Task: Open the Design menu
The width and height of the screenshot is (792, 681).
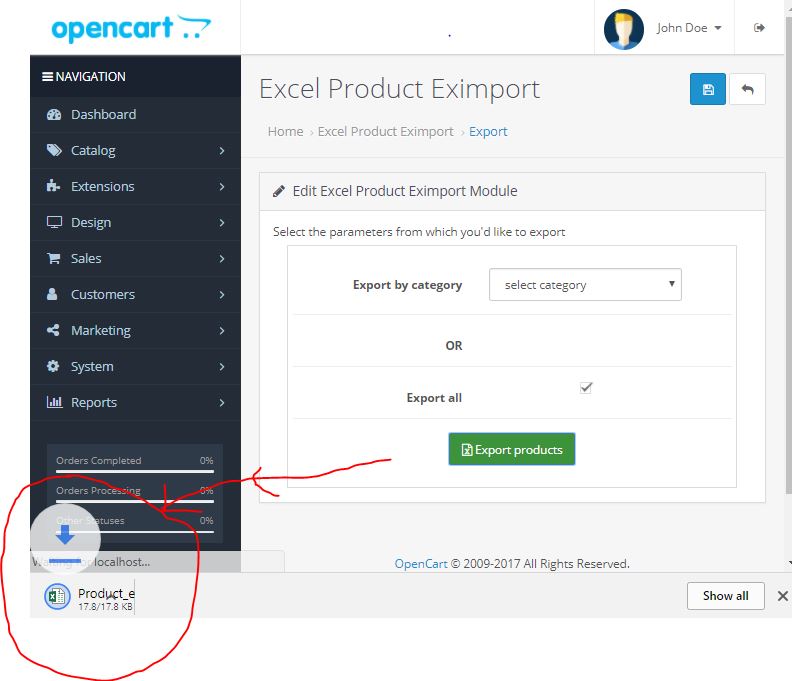Action: coord(135,222)
